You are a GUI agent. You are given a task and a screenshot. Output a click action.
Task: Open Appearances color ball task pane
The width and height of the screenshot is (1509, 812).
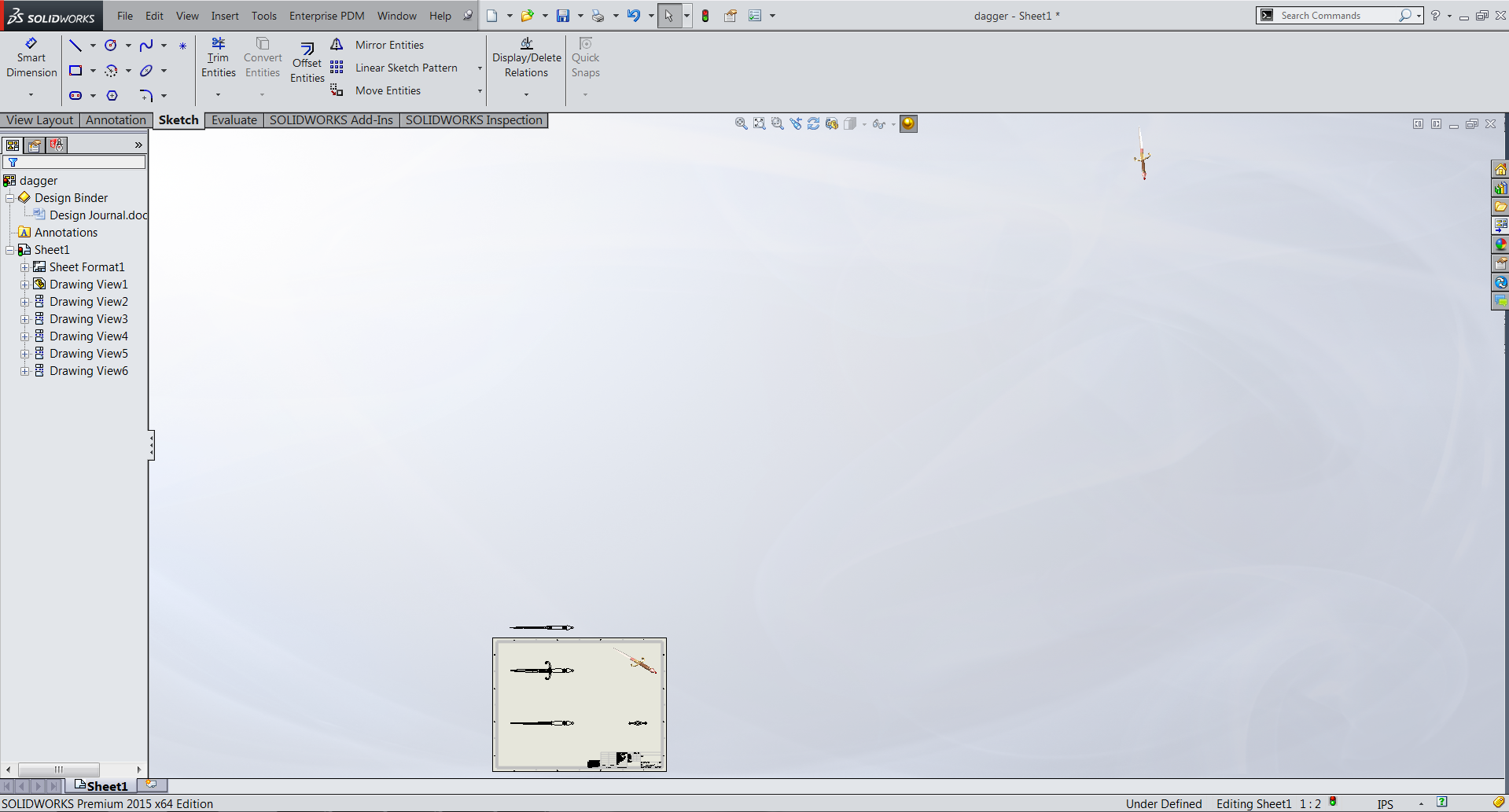[x=1500, y=245]
